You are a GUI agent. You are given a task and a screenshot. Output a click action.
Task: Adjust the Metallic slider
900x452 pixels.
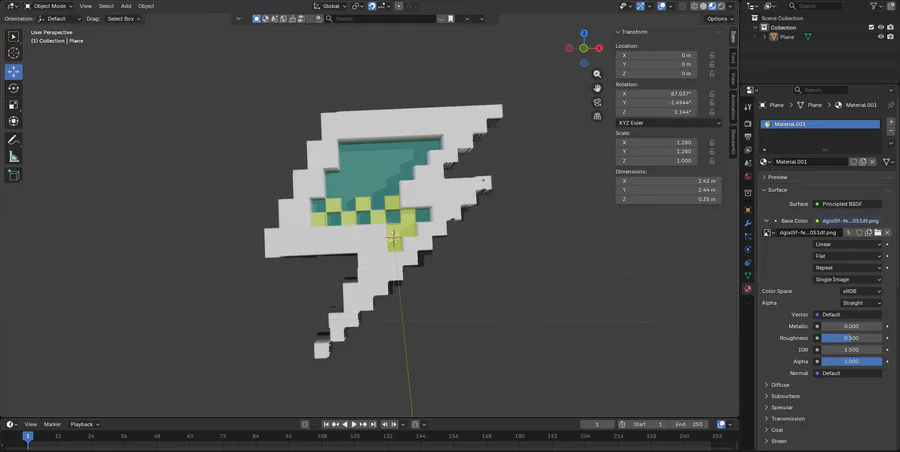tap(851, 326)
